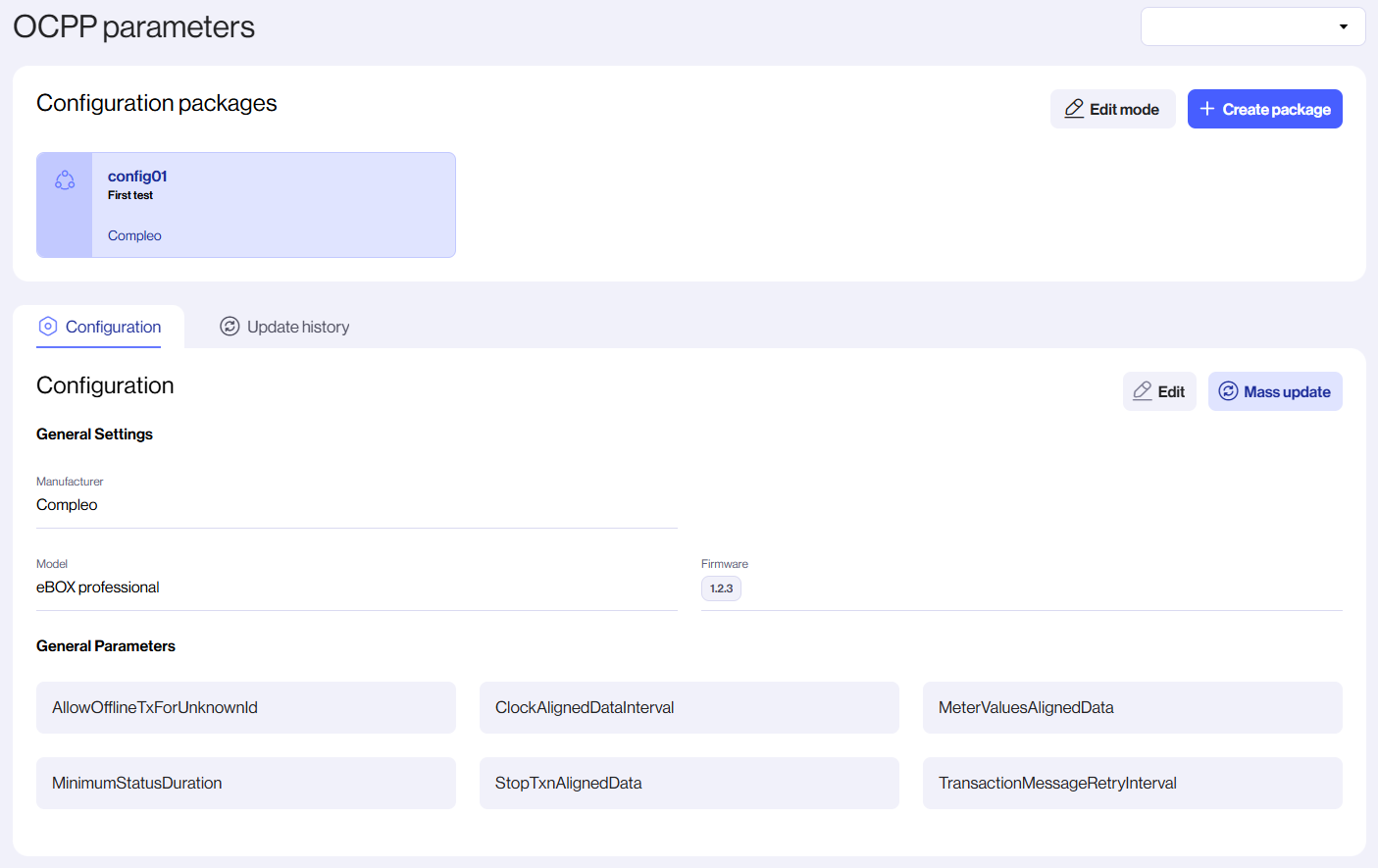Click the pencil icon in Edit mode

[1074, 109]
